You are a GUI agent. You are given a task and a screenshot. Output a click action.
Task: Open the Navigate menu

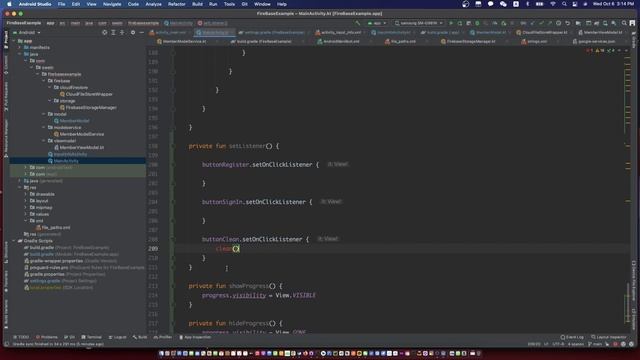(112, 4)
